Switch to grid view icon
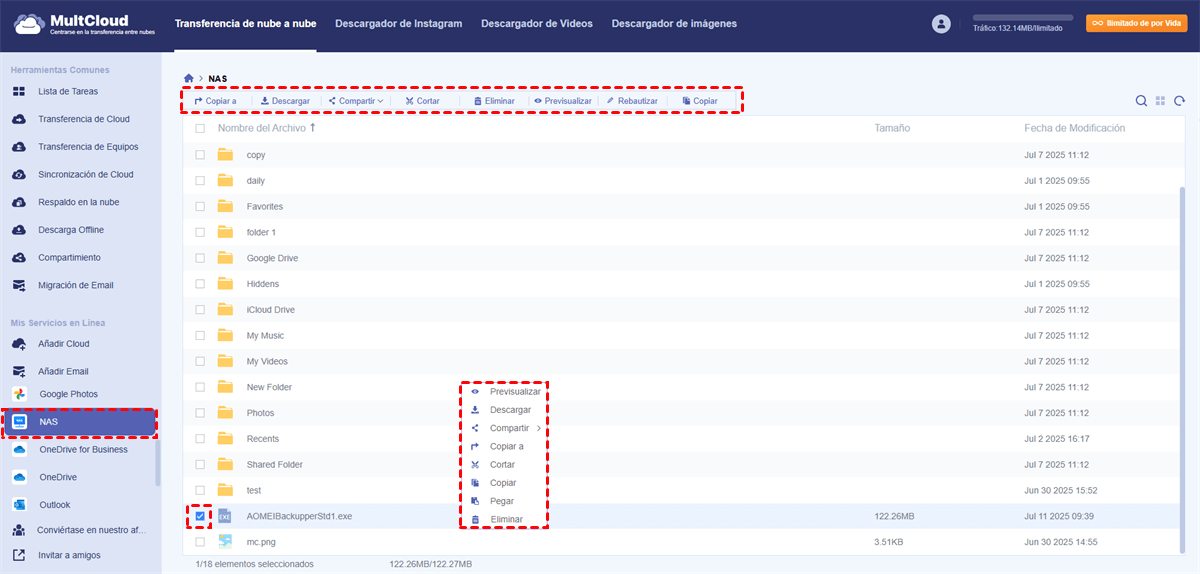The image size is (1200, 574). tap(1161, 101)
